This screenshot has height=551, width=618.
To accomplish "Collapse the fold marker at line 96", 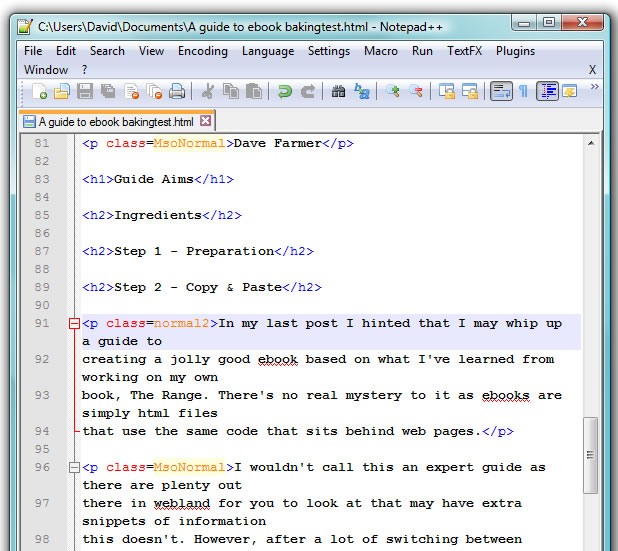I will tap(73, 468).
